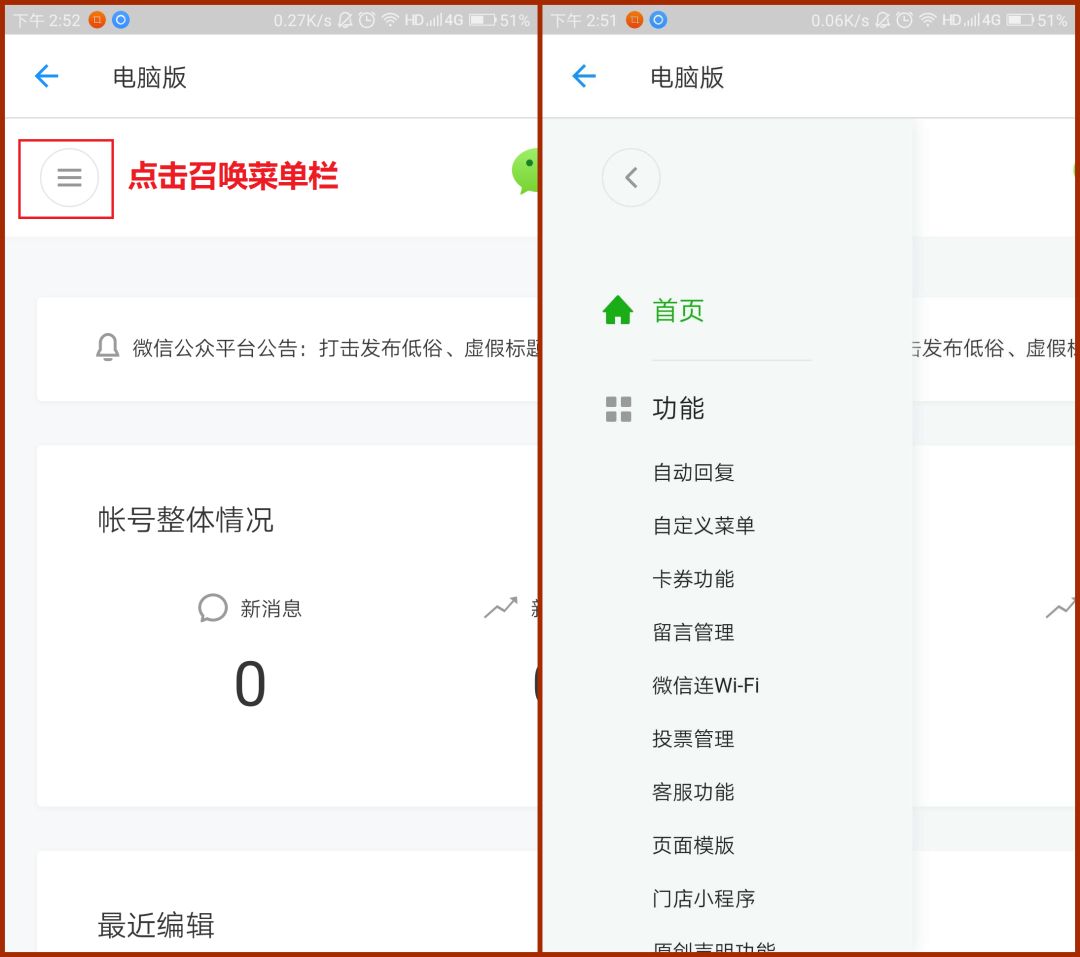Click the new message count 0

pos(250,684)
